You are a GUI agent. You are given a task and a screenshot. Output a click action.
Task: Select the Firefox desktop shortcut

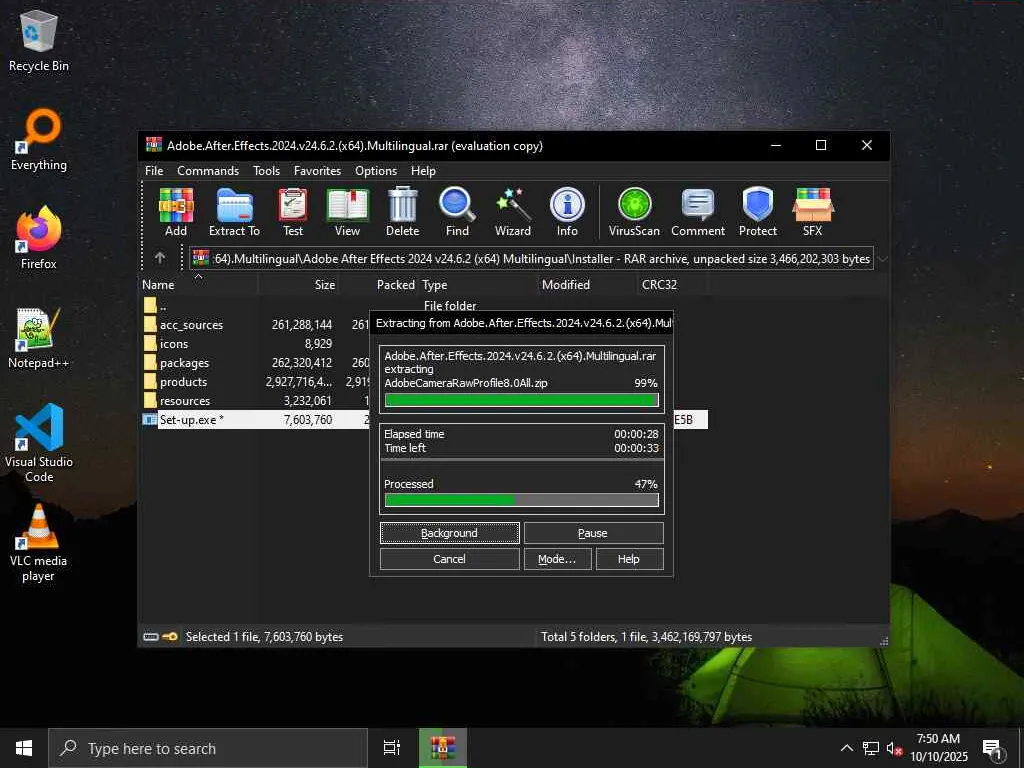pos(39,238)
